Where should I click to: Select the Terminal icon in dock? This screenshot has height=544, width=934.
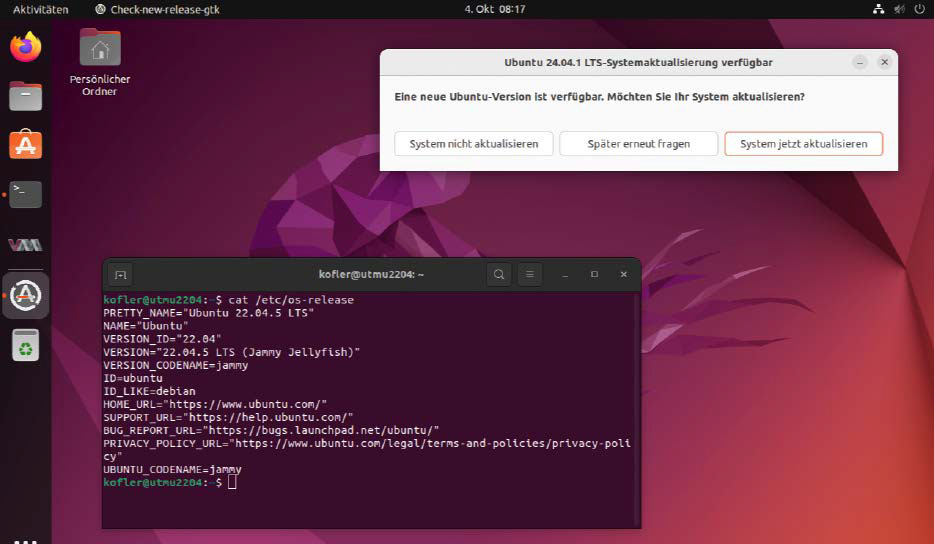[26, 194]
